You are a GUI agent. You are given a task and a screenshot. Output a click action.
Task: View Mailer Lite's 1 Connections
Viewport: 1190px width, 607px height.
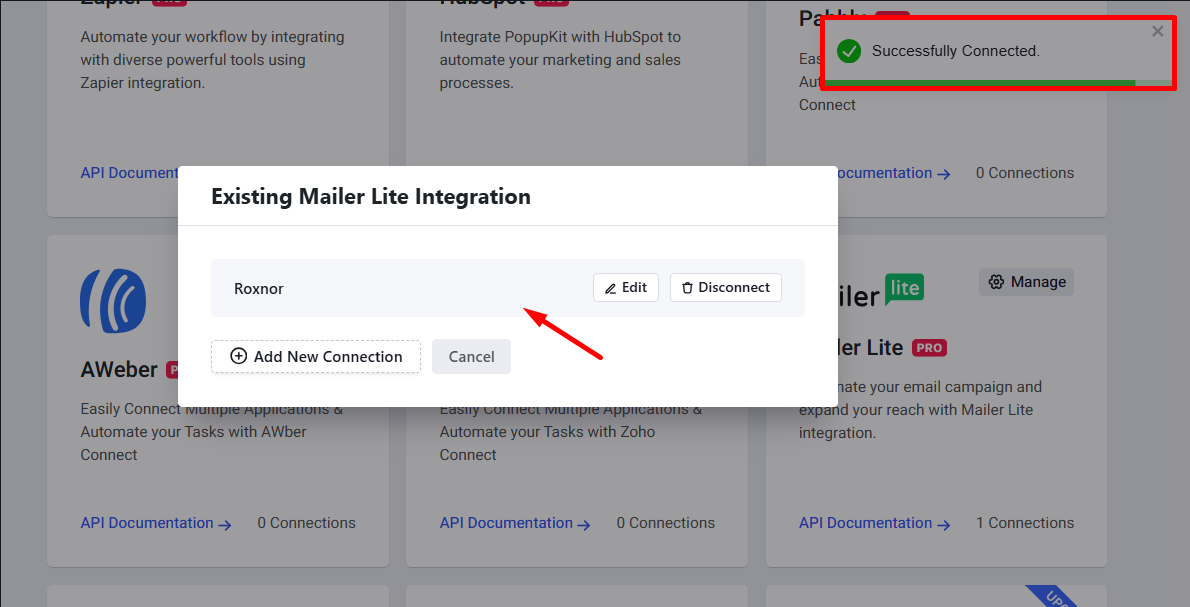click(1024, 522)
